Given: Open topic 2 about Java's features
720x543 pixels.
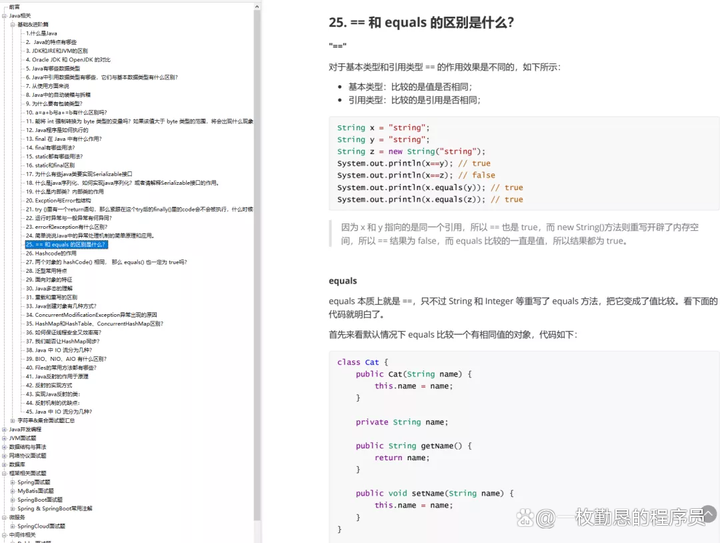Looking at the screenshot, I should tap(51, 42).
